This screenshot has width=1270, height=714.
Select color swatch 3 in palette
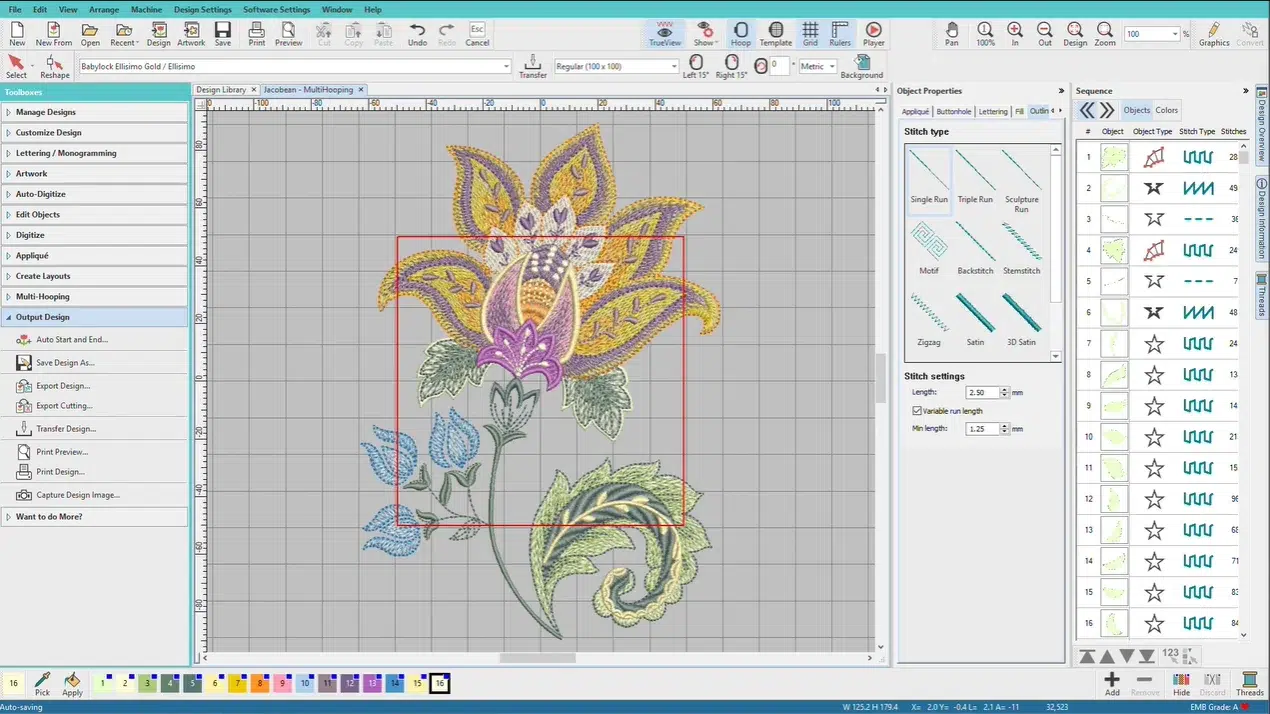click(148, 684)
